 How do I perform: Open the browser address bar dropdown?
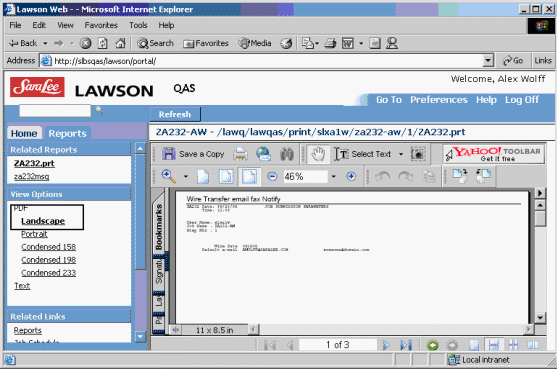click(x=488, y=61)
